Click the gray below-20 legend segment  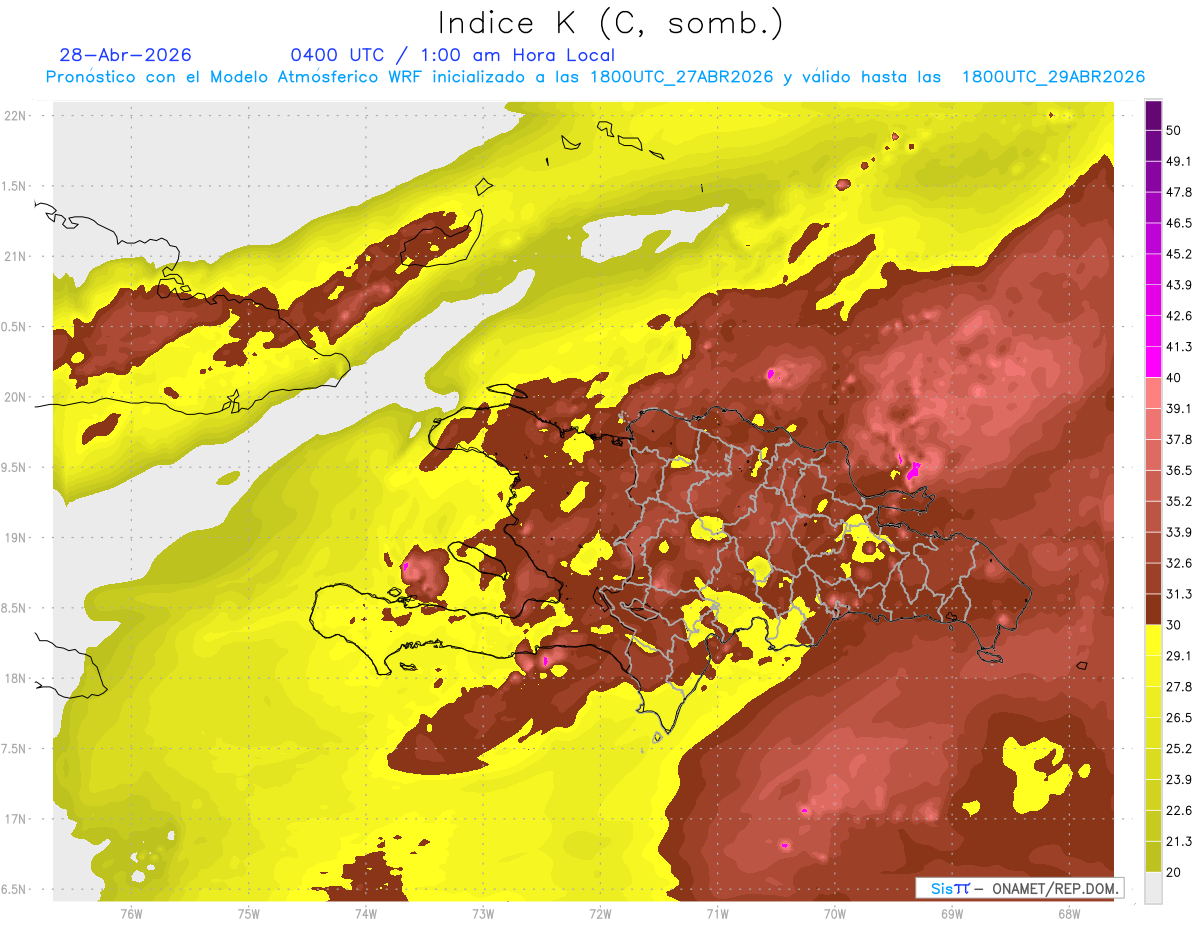[1153, 888]
